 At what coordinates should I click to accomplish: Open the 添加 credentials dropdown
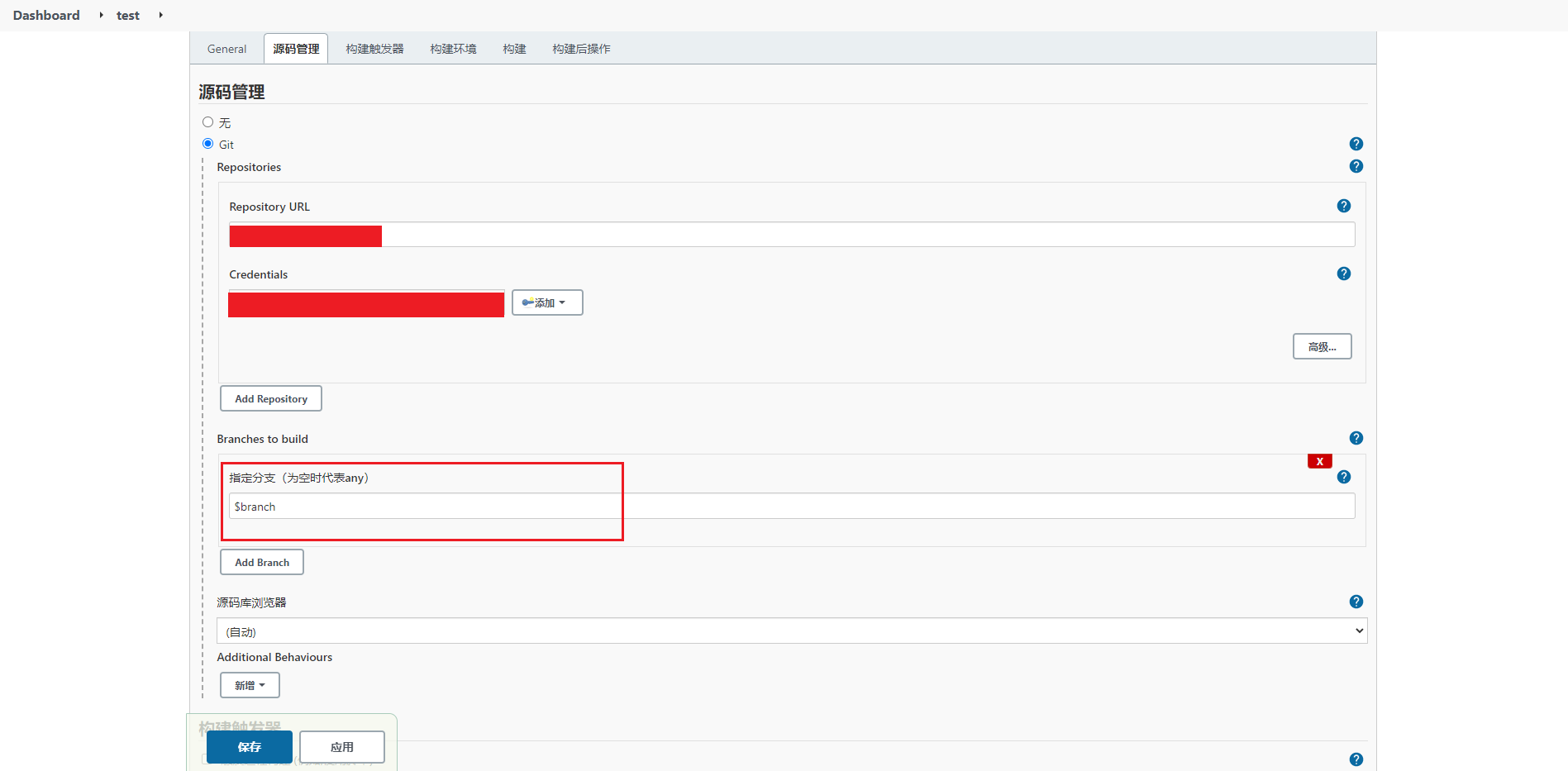pos(547,302)
